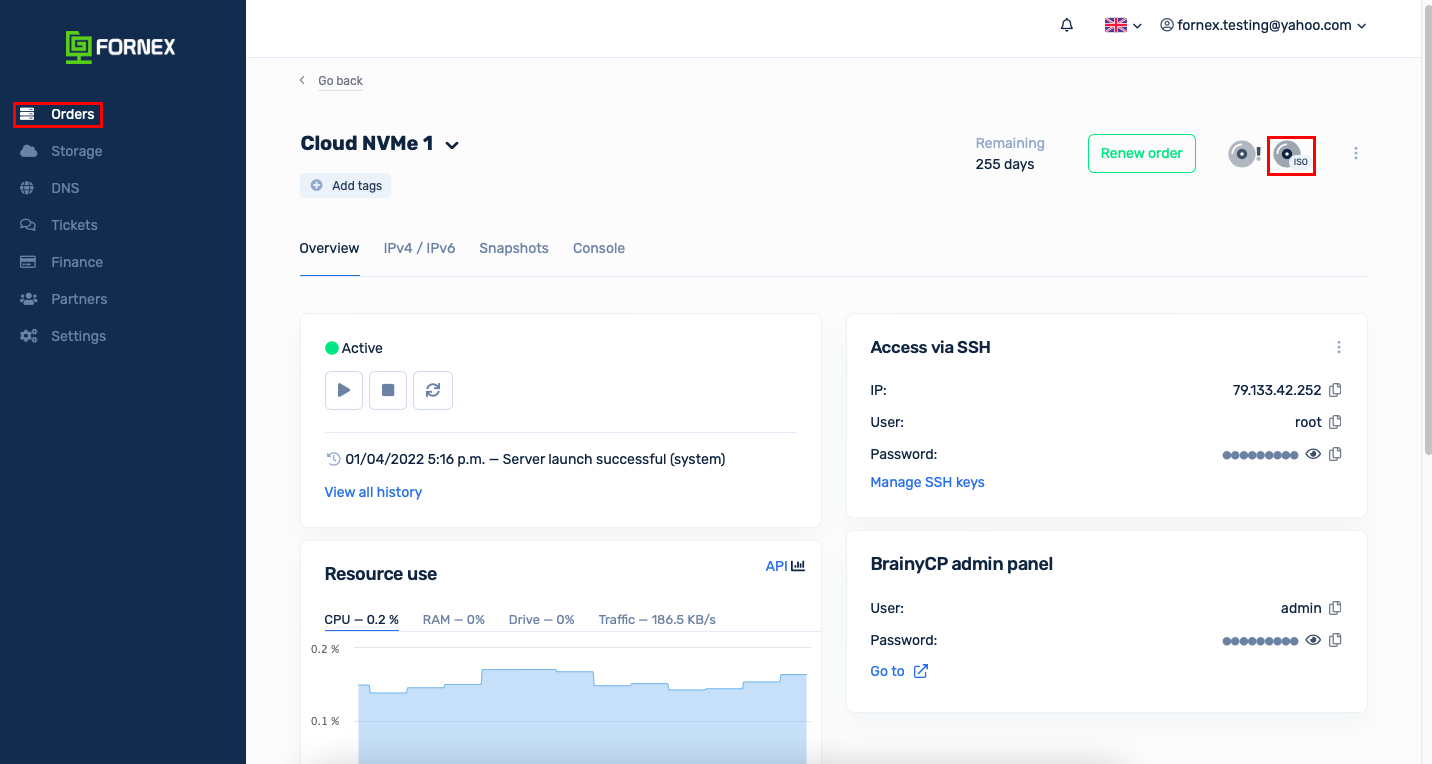
Task: Click the mount ISO disc icon
Action: tap(1291, 155)
